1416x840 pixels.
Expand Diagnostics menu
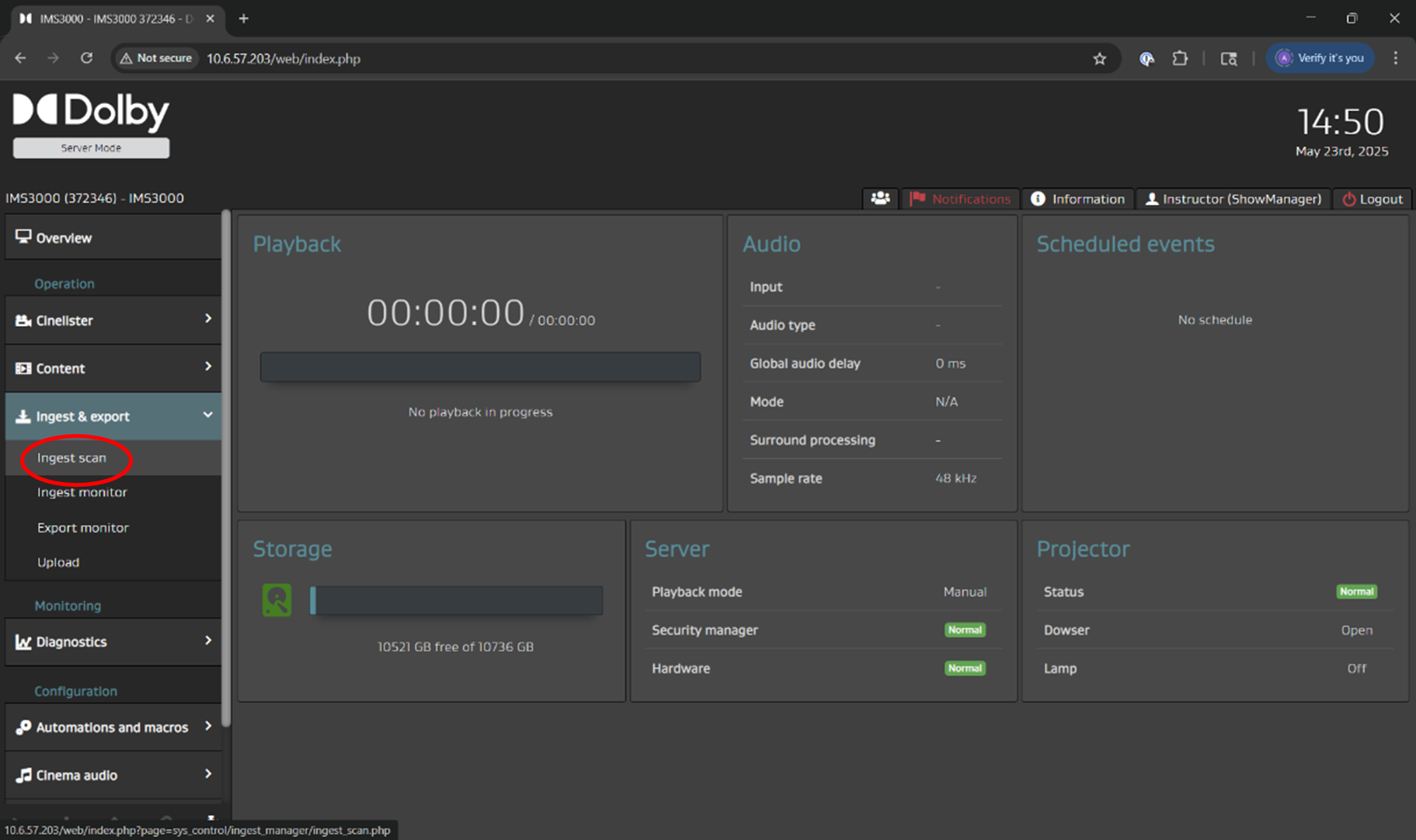pyautogui.click(x=113, y=641)
